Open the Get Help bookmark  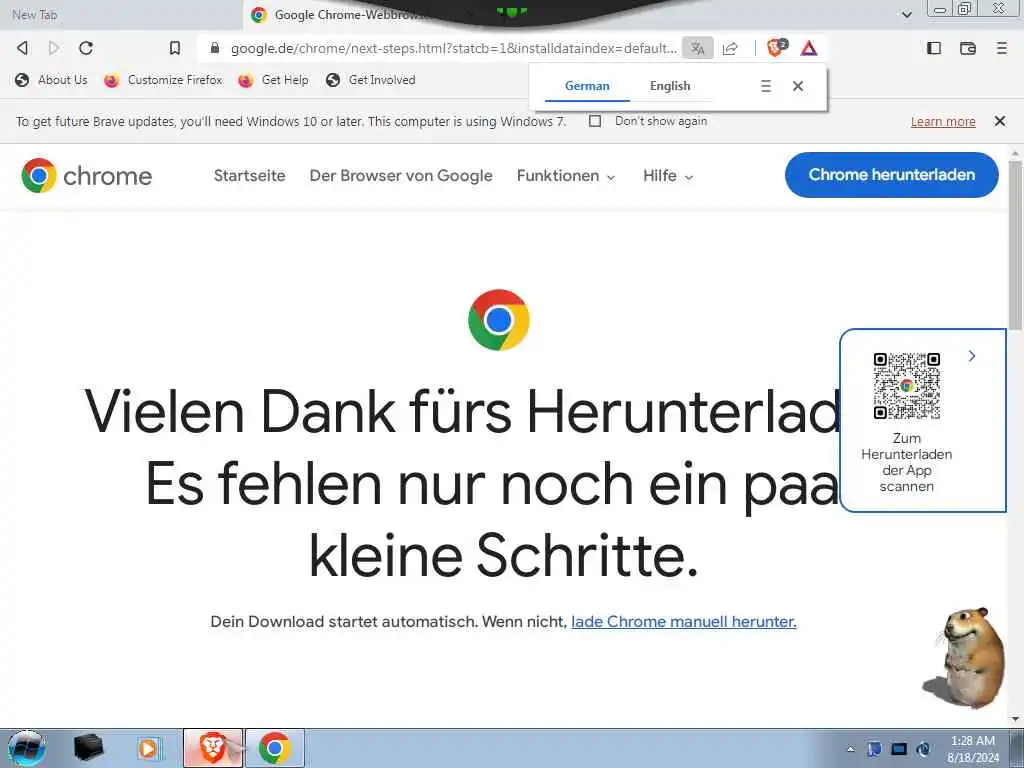(274, 80)
